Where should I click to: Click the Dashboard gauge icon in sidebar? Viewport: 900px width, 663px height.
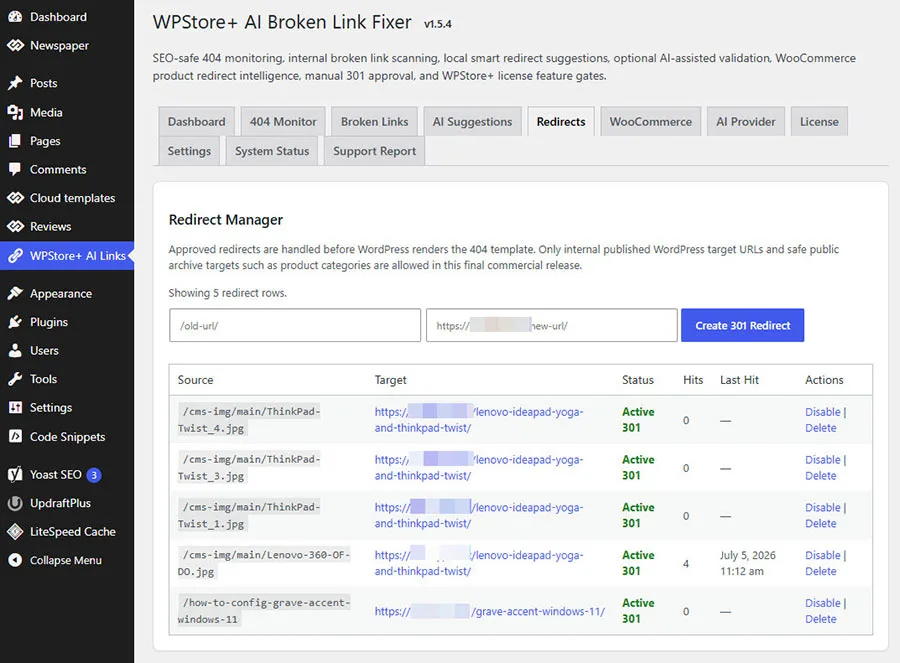point(15,17)
